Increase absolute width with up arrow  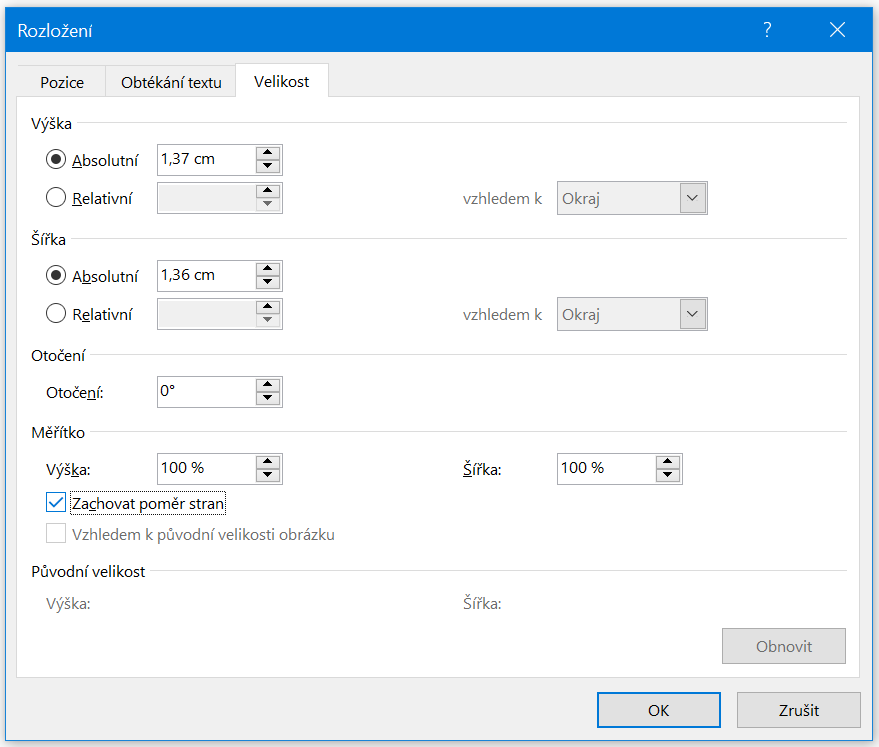coord(266,269)
